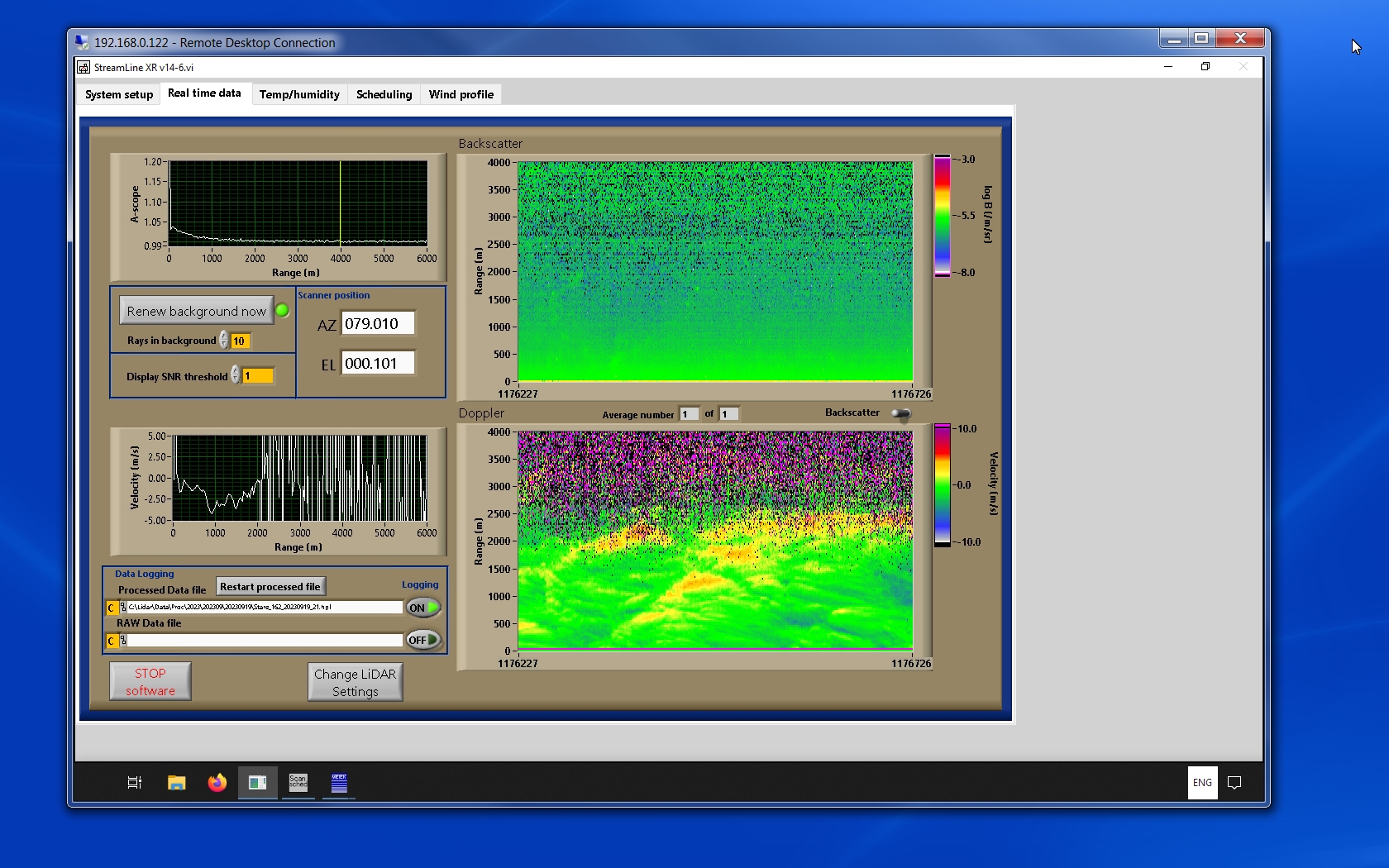Click the StreamLine XR taskbar icon
1389x868 pixels.
(257, 782)
